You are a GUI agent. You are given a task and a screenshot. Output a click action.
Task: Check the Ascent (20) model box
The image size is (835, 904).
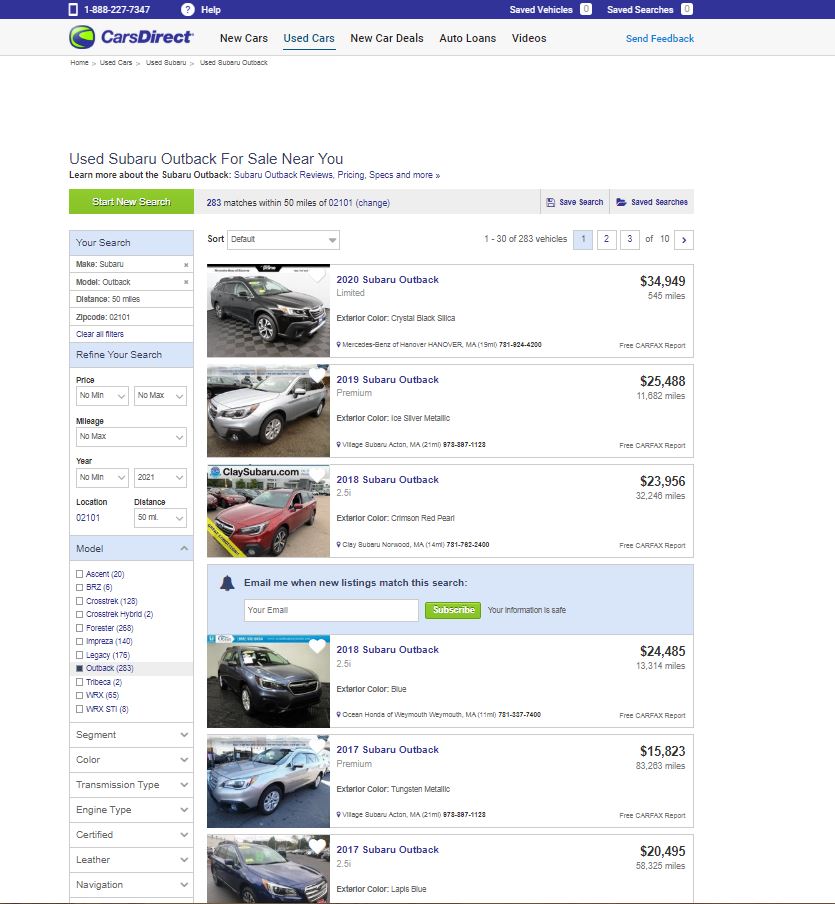click(x=80, y=574)
